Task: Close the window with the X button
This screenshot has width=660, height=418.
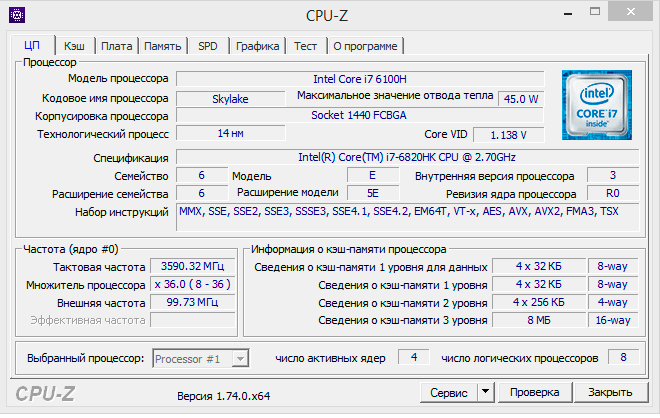Action: tap(631, 12)
